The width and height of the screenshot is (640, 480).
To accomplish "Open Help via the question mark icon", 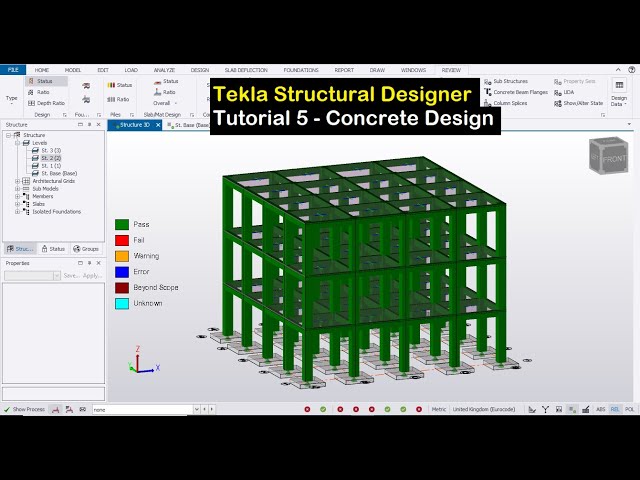I will tap(631, 70).
